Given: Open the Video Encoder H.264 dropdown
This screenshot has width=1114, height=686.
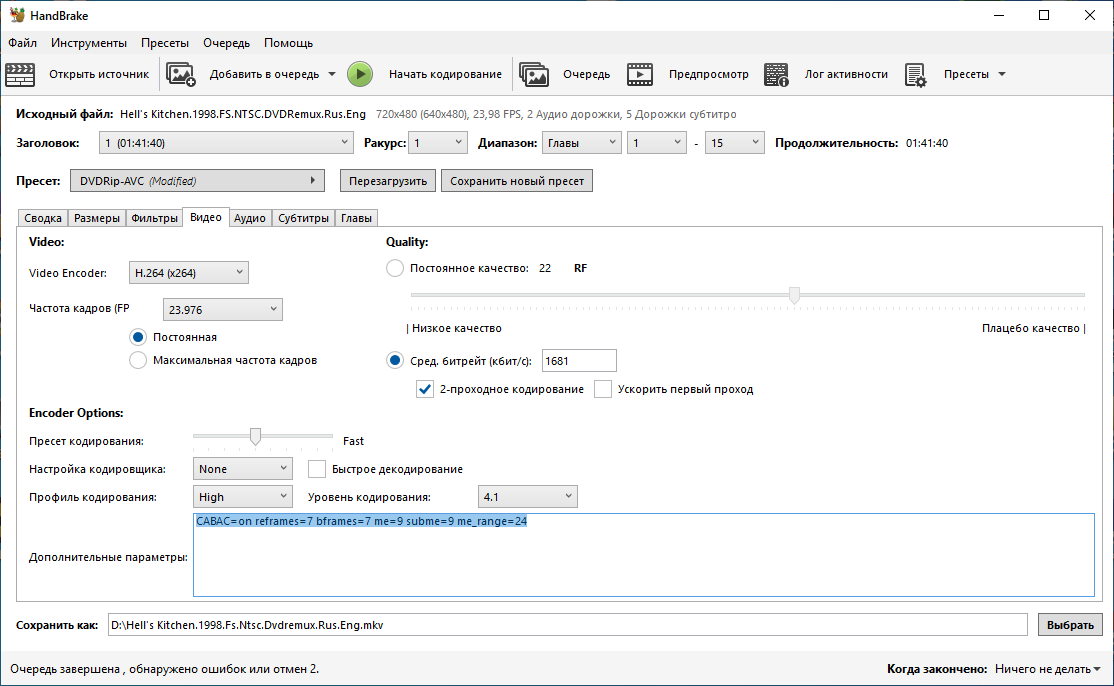Looking at the screenshot, I should pyautogui.click(x=188, y=273).
